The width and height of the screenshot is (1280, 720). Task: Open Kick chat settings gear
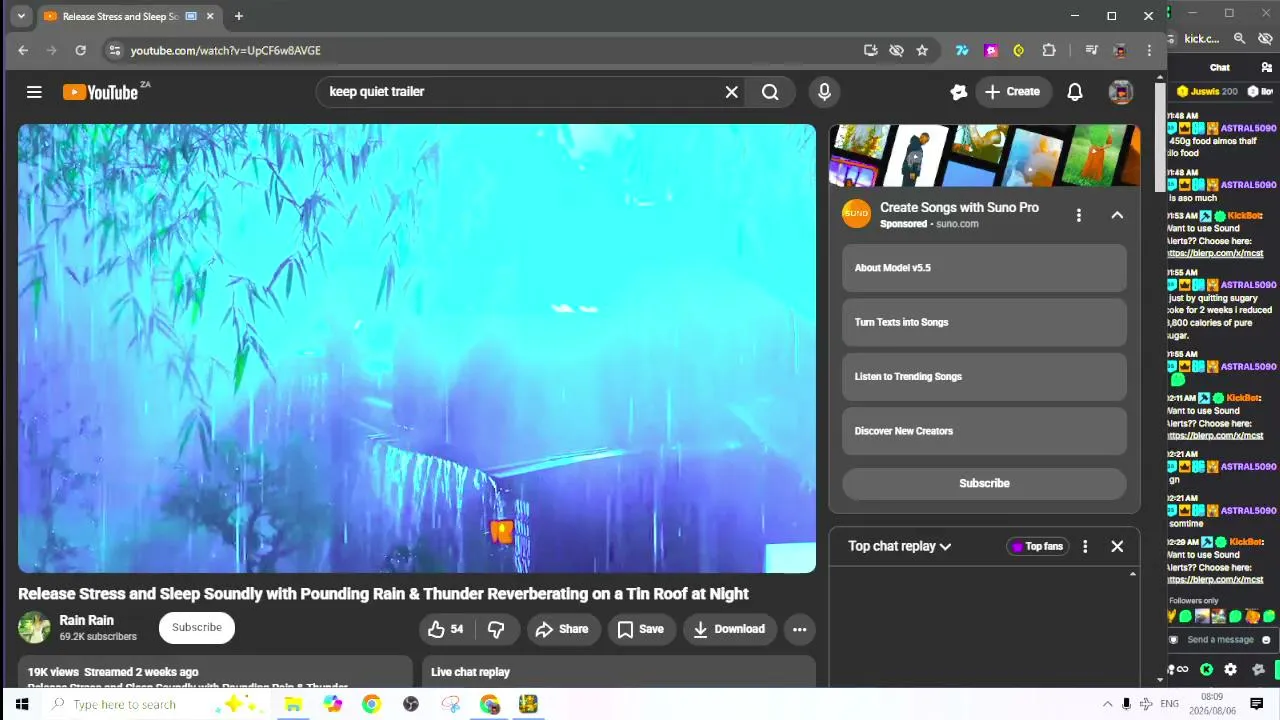pos(1231,670)
